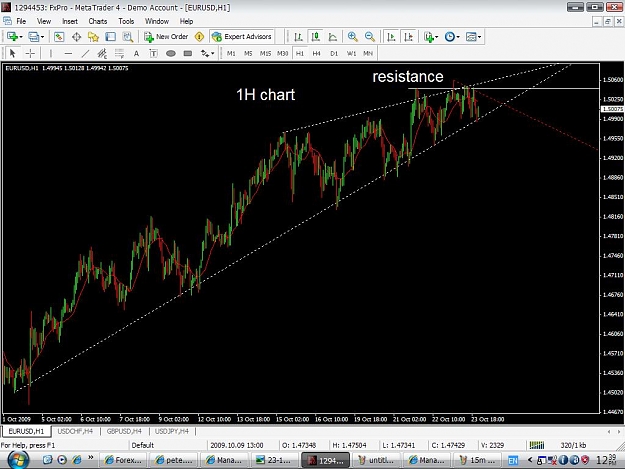Open the Help menu
The height and width of the screenshot is (469, 625).
pos(186,21)
